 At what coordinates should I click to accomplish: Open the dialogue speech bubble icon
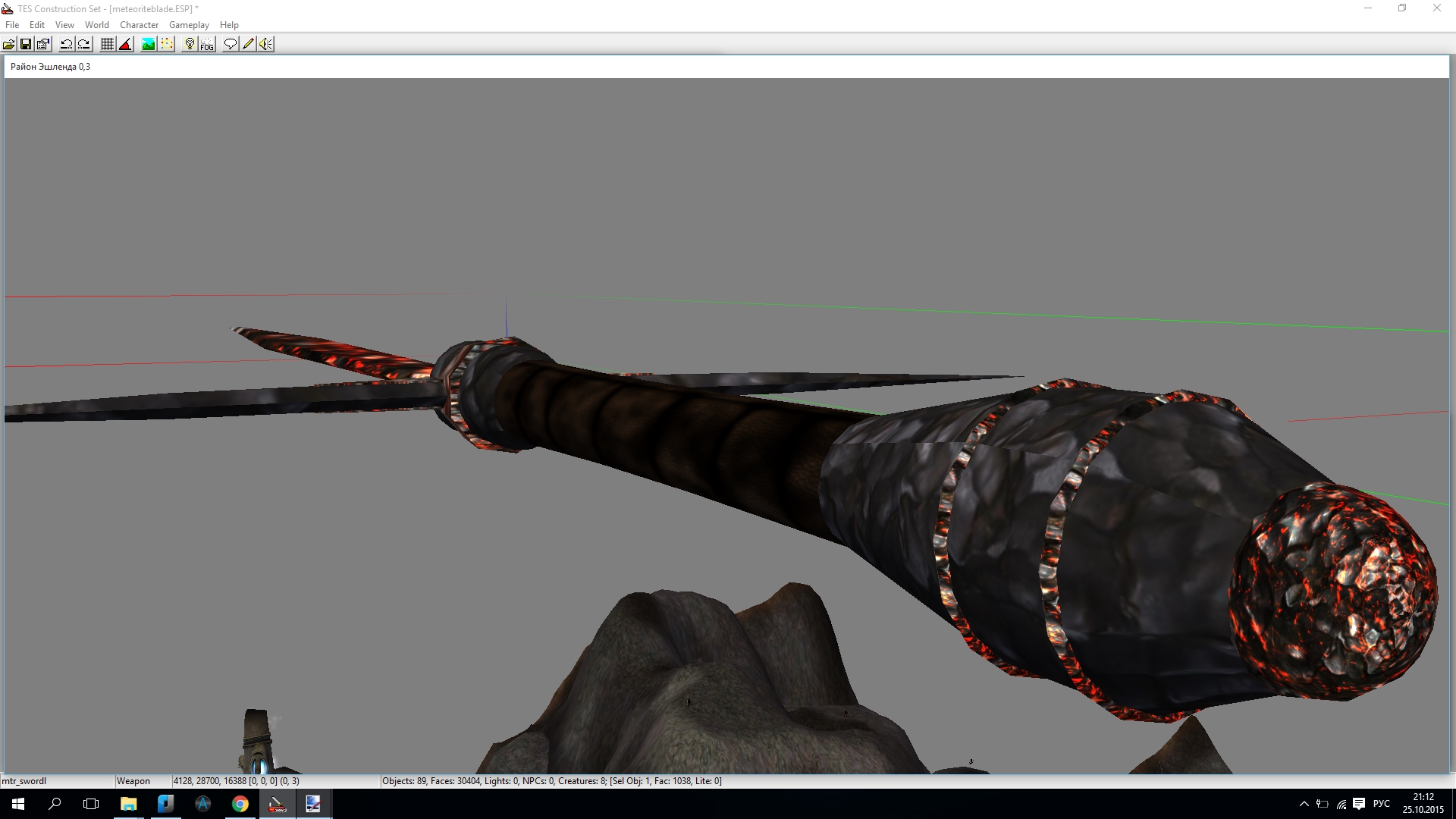point(231,44)
